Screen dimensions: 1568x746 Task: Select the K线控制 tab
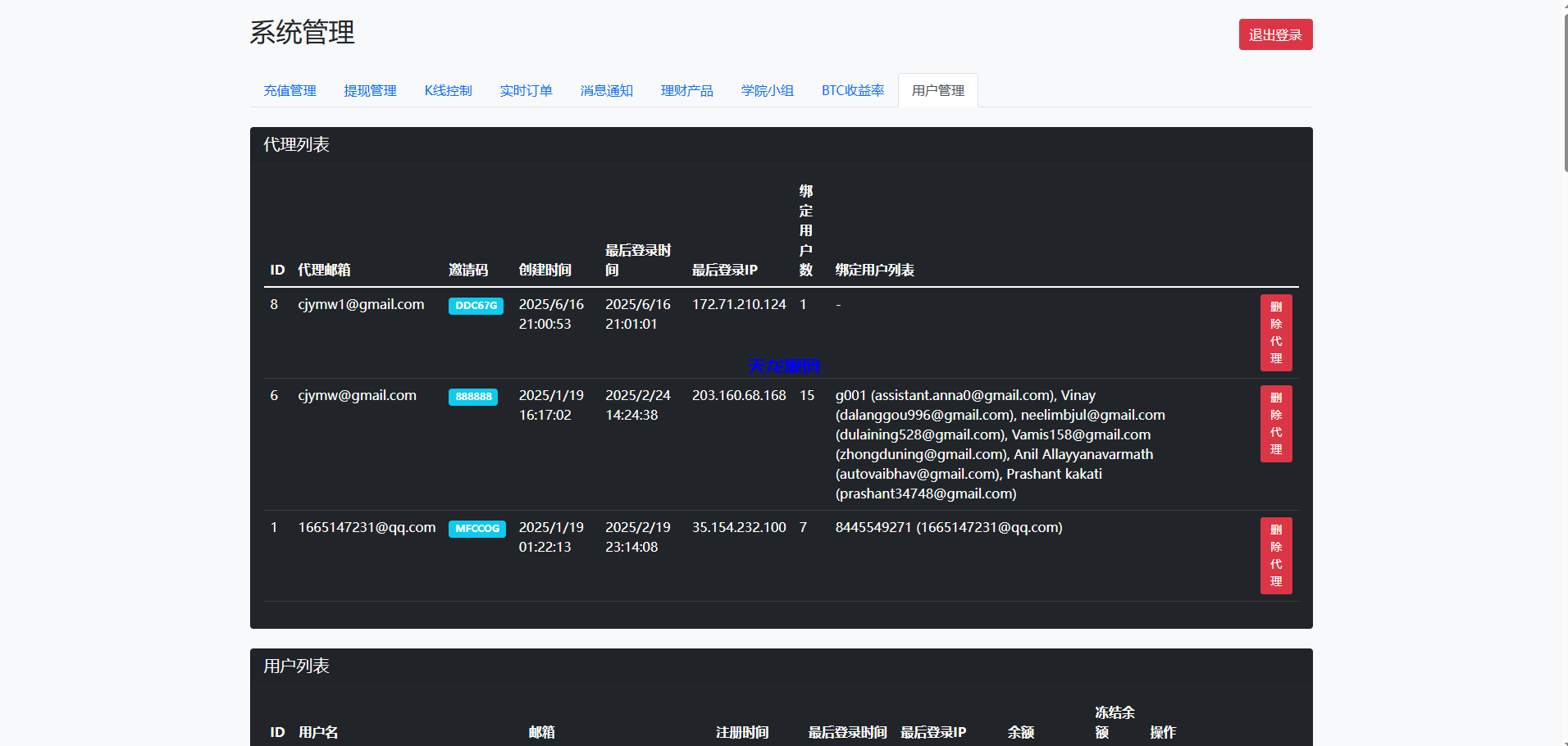[x=448, y=90]
